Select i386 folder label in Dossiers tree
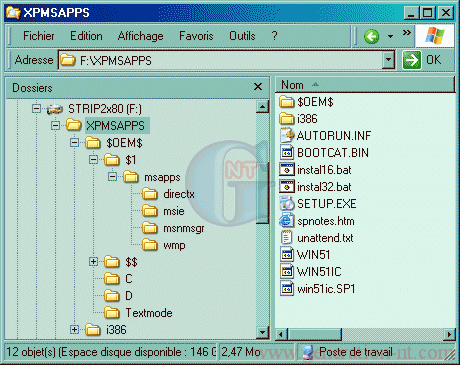This screenshot has height=365, width=460. (116, 330)
